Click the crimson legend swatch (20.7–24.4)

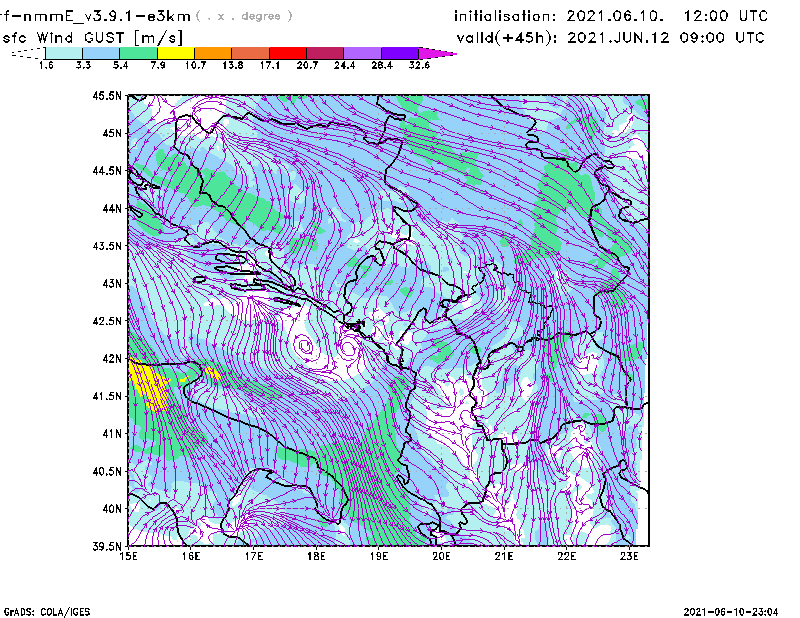tap(325, 53)
